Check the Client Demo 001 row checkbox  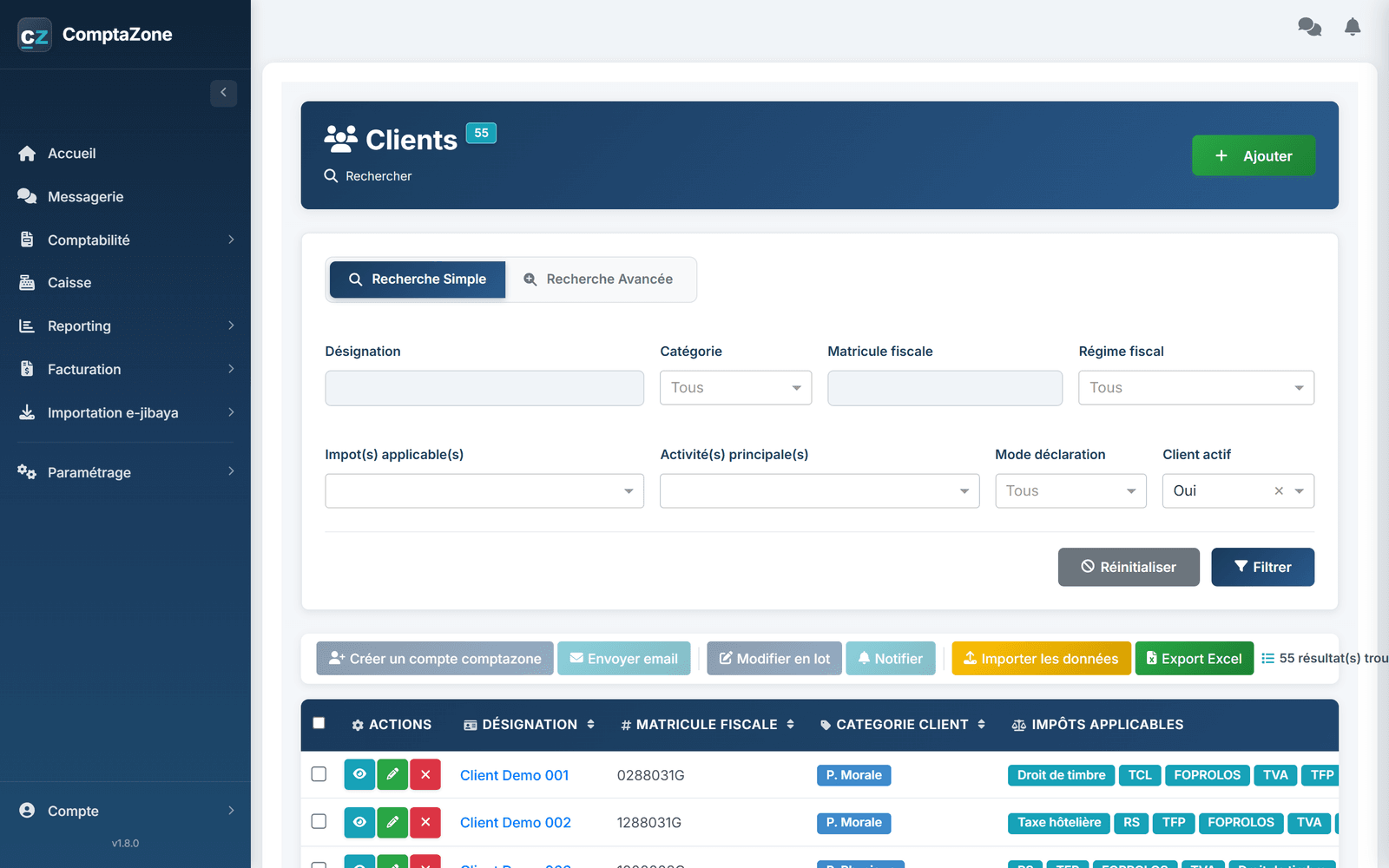[x=319, y=773]
